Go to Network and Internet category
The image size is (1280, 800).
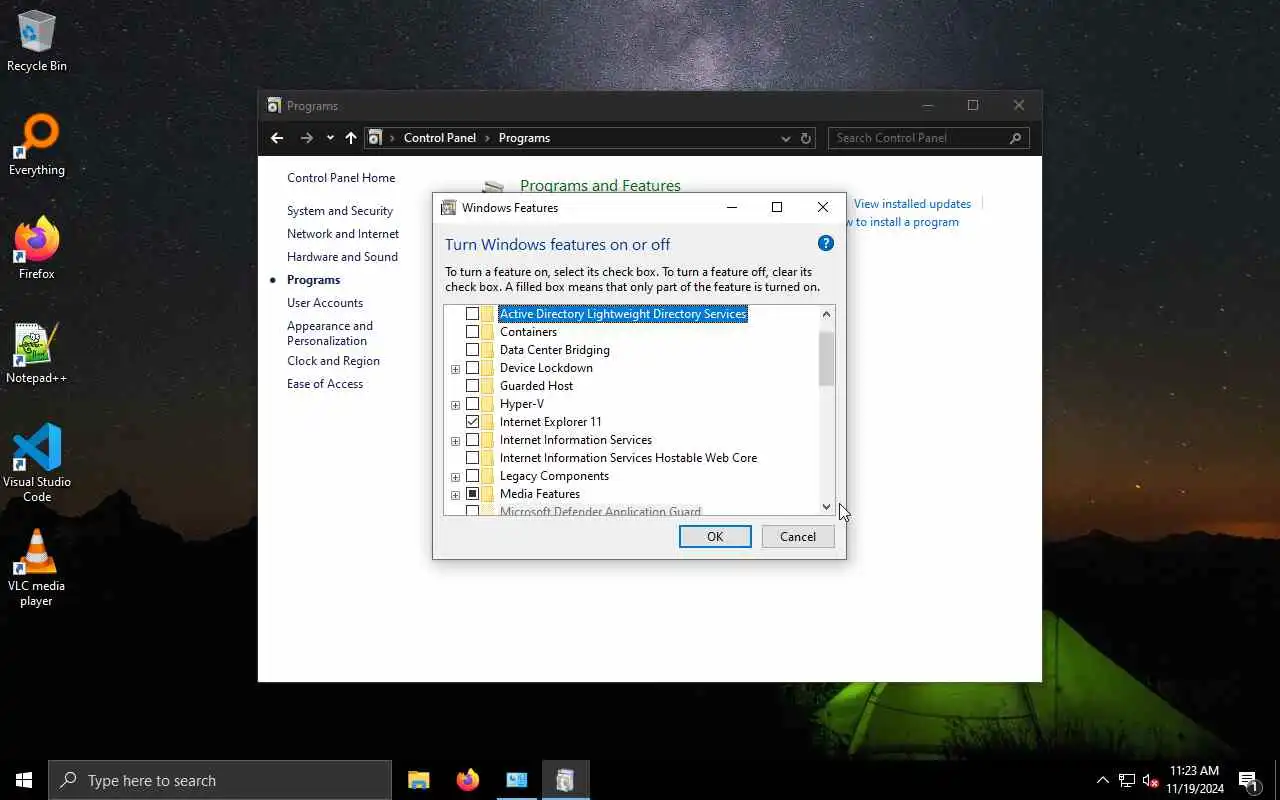[343, 234]
